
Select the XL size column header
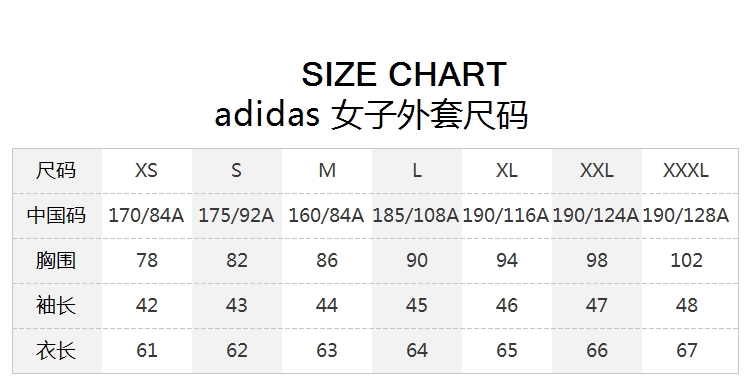coord(507,170)
